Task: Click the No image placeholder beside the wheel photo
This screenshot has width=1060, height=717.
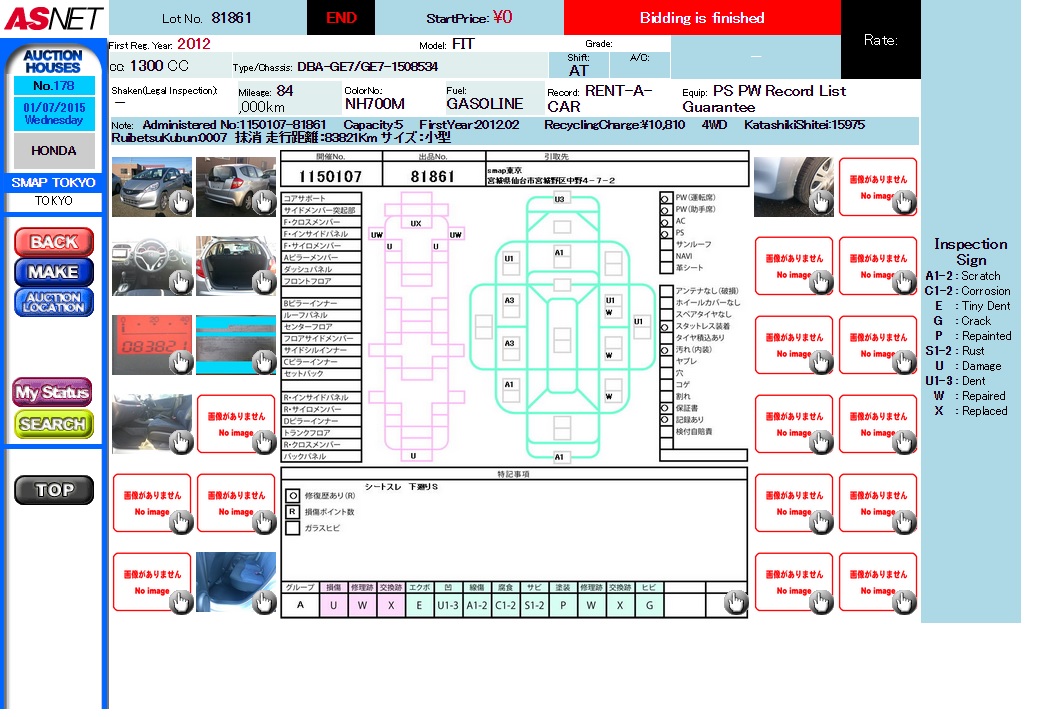Action: click(877, 187)
